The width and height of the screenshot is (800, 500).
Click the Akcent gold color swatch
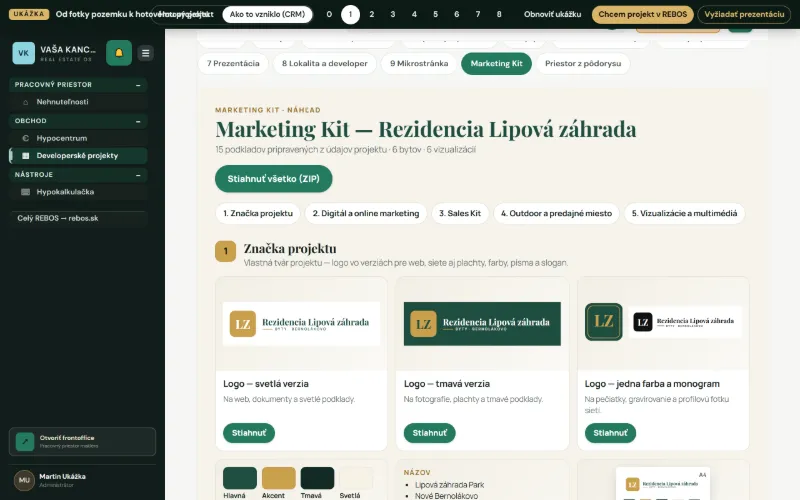pyautogui.click(x=279, y=478)
